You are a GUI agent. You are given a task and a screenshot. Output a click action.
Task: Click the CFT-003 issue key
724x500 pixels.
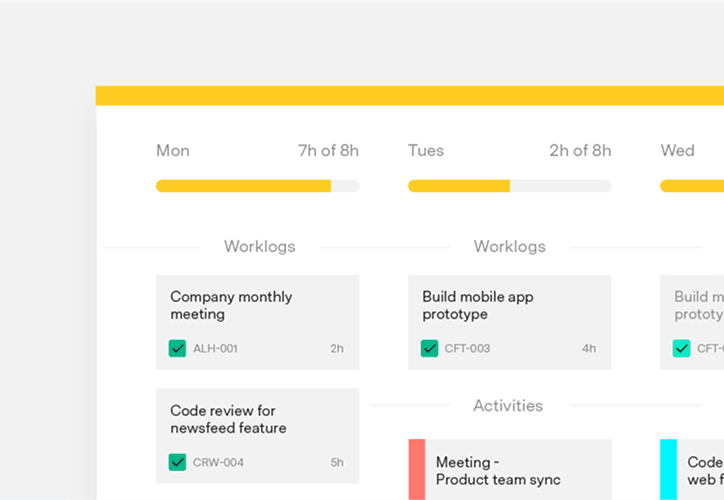click(x=467, y=349)
